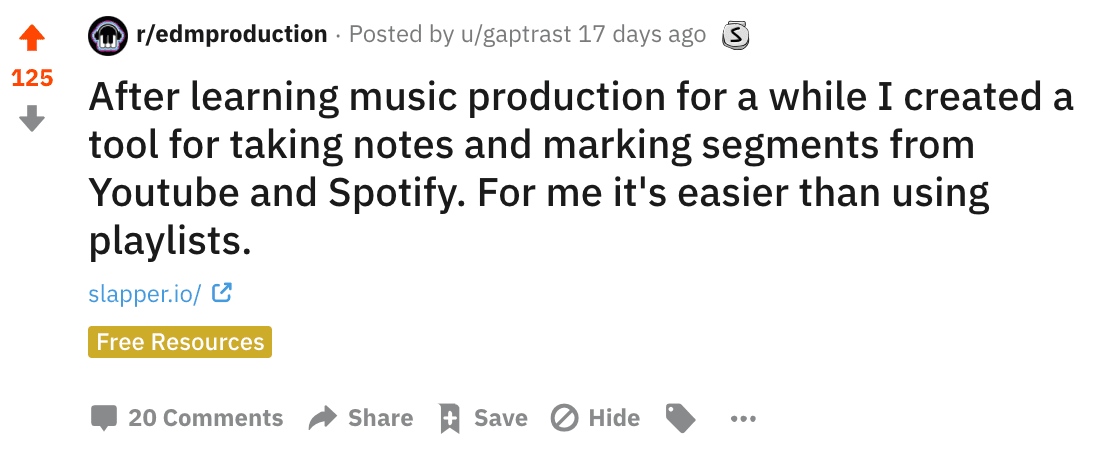
Task: Click the Hide circle-slash icon
Action: coord(565,418)
